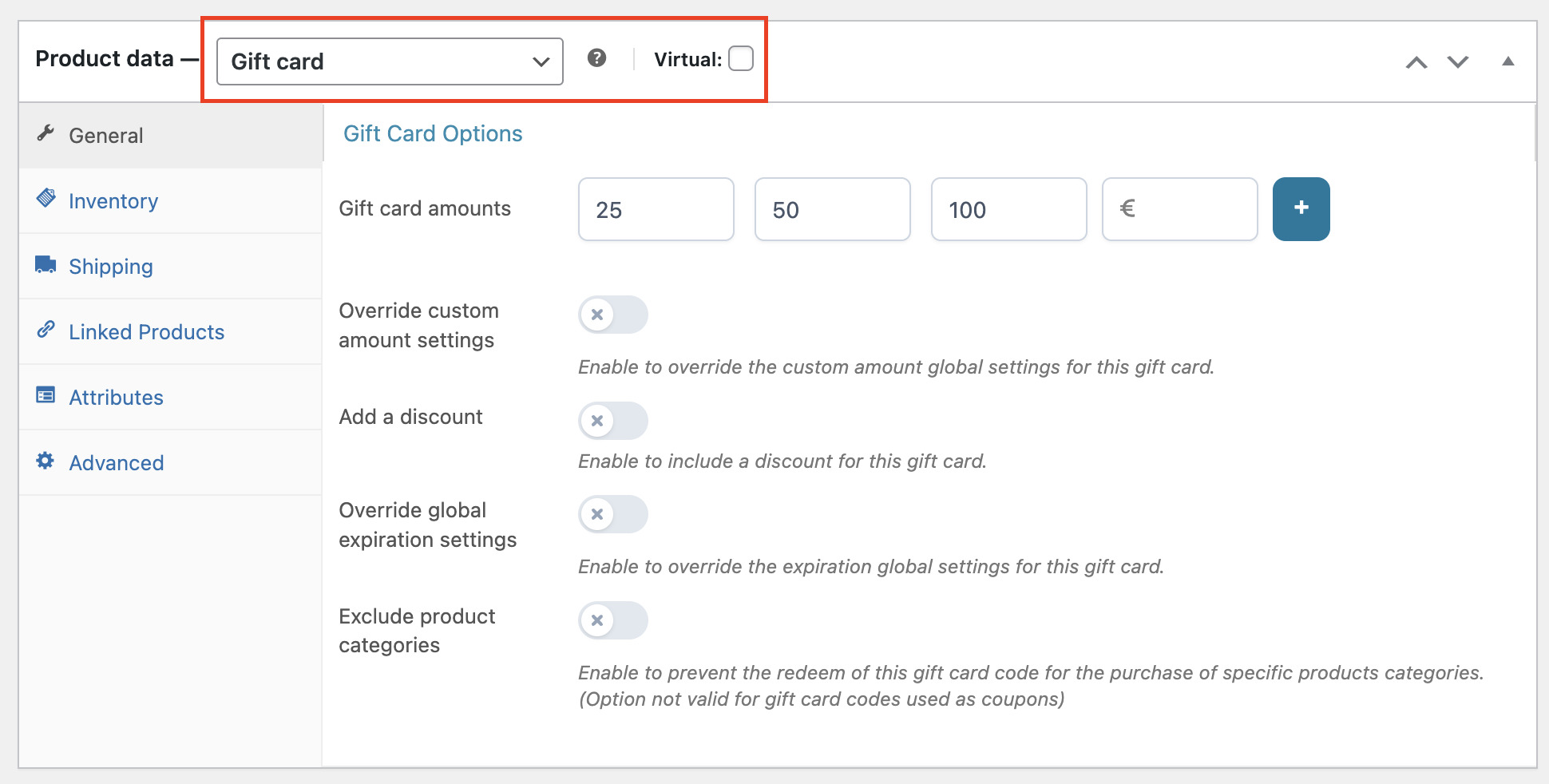Enable Override custom amount settings toggle

[613, 315]
